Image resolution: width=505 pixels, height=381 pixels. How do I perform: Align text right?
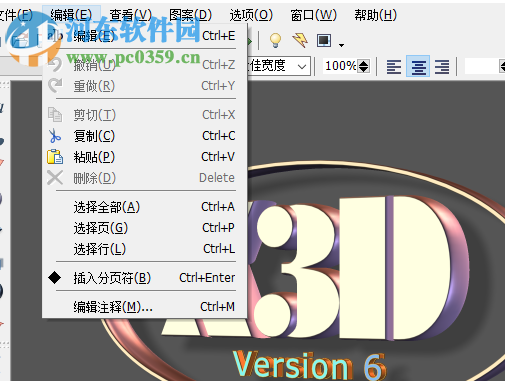(442, 66)
